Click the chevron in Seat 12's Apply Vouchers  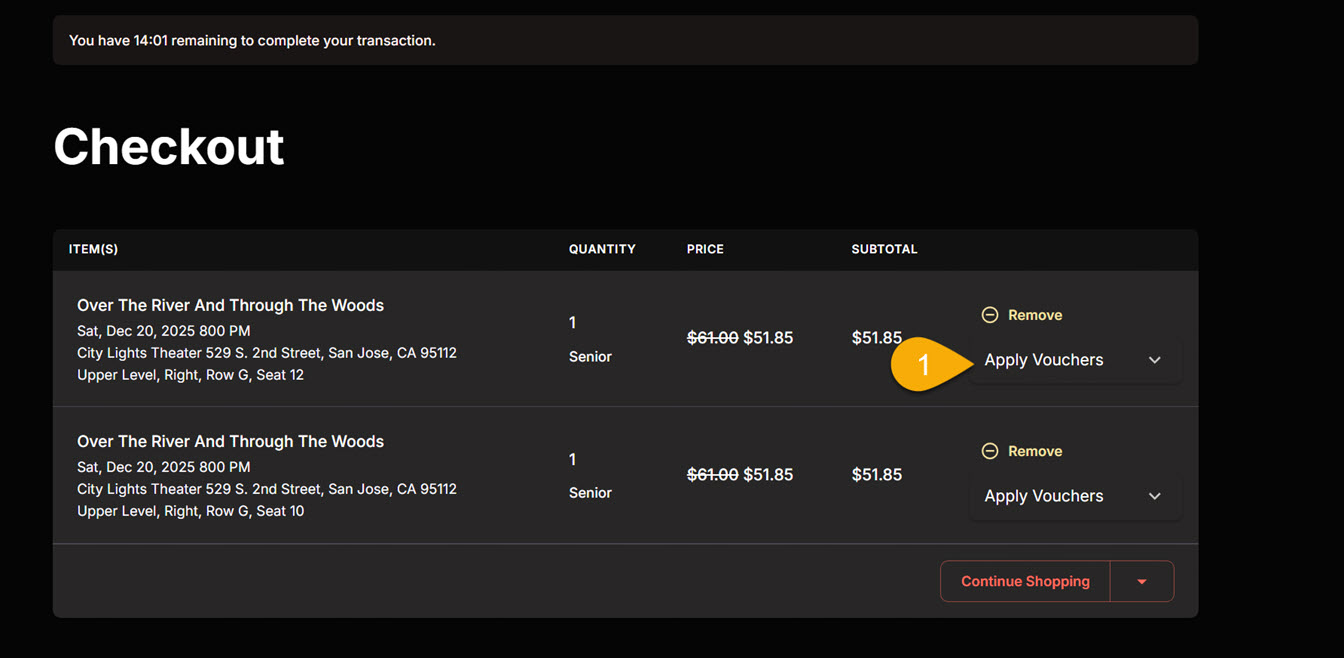coord(1155,360)
